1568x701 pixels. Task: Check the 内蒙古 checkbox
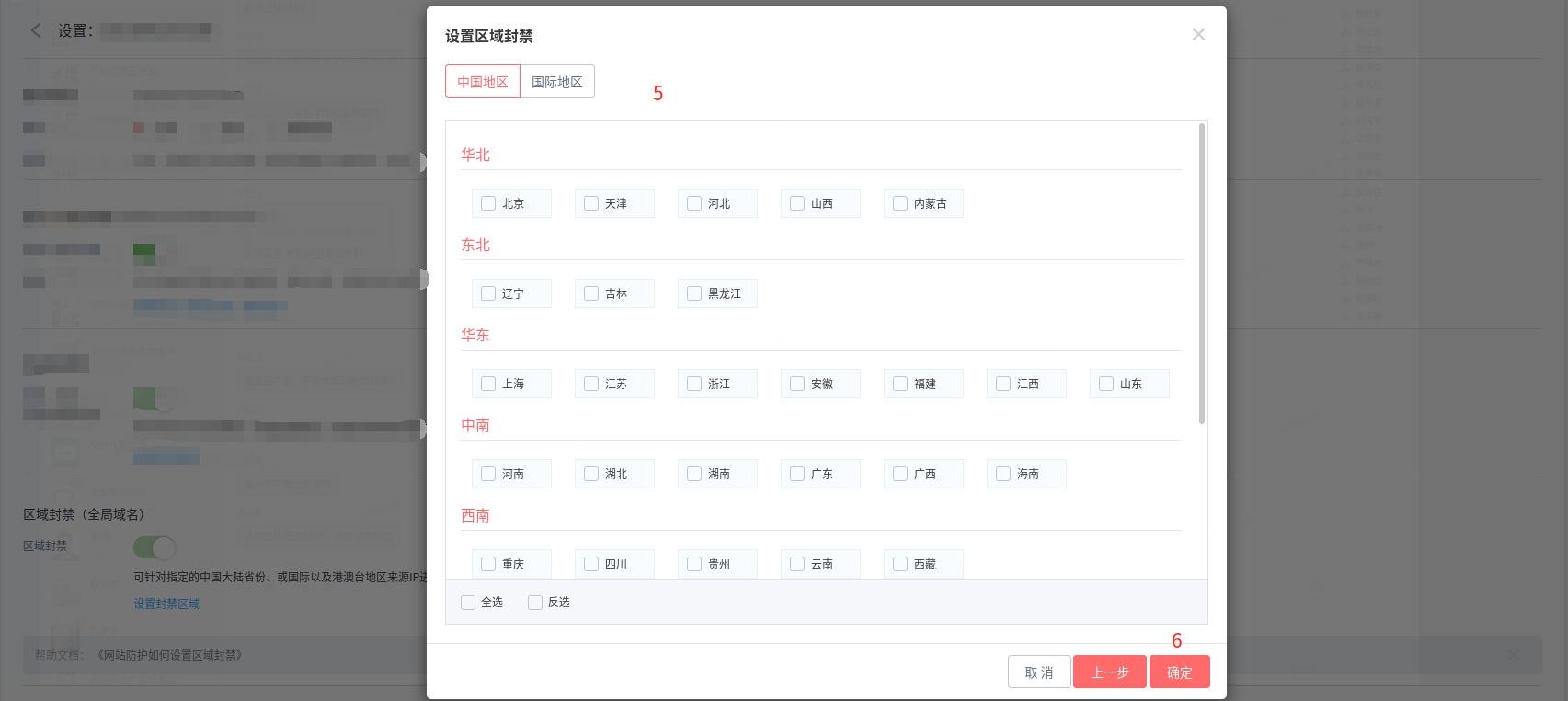(900, 203)
